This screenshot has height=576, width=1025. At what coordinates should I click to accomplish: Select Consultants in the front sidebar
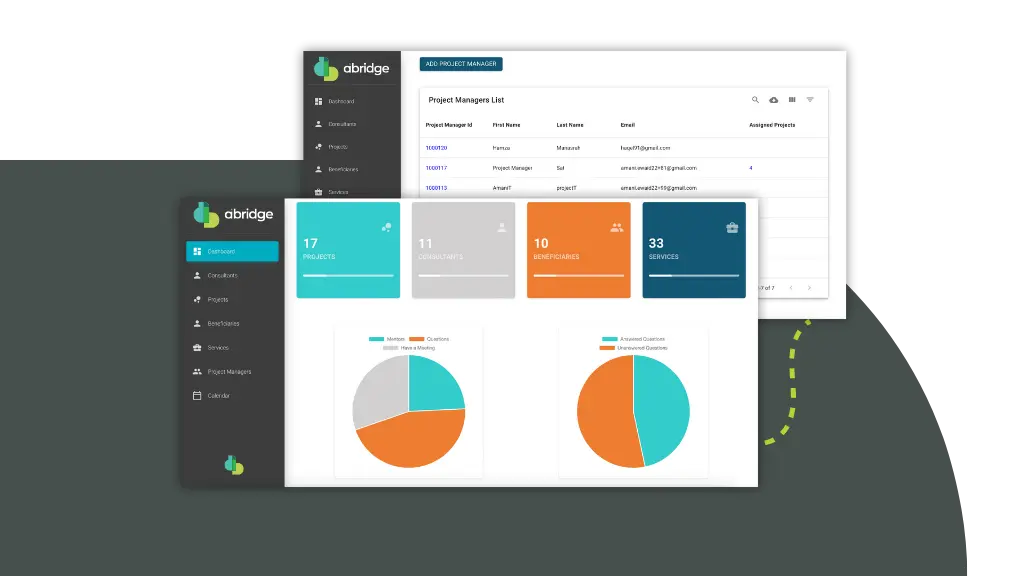pos(222,276)
